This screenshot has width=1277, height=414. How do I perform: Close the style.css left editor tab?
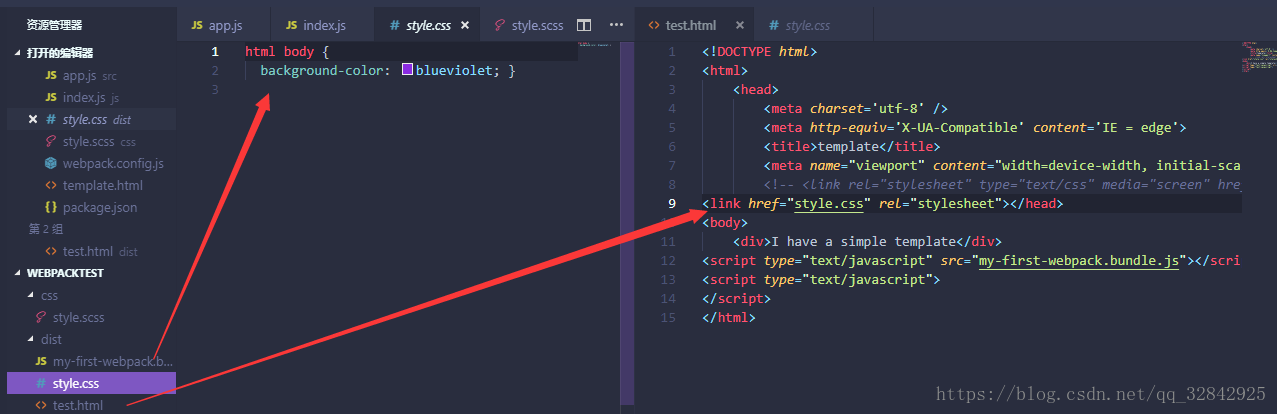coord(467,25)
